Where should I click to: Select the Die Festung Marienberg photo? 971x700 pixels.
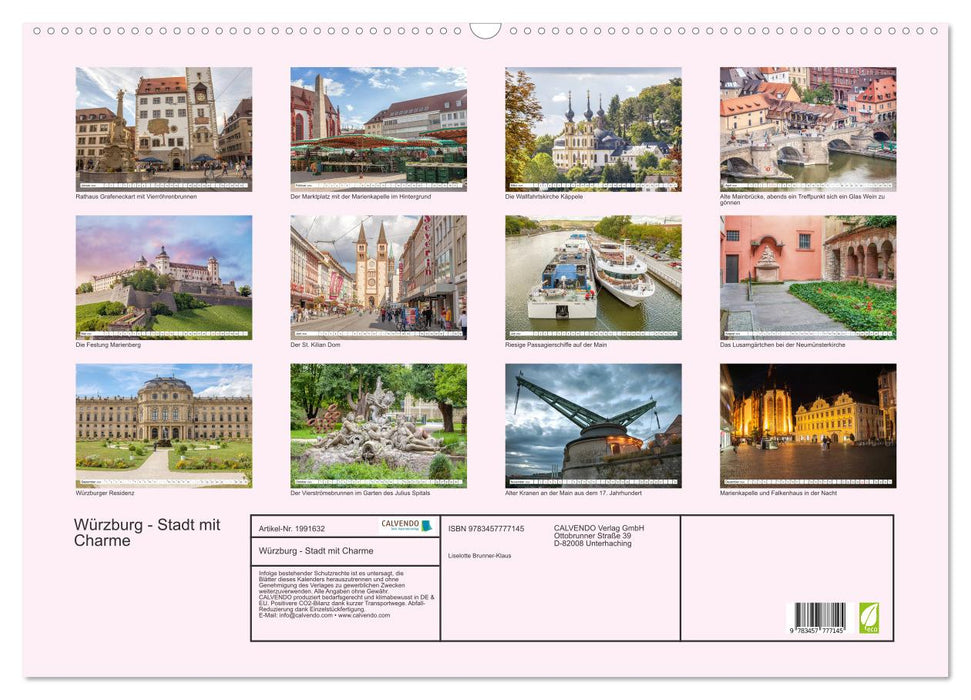(x=163, y=278)
